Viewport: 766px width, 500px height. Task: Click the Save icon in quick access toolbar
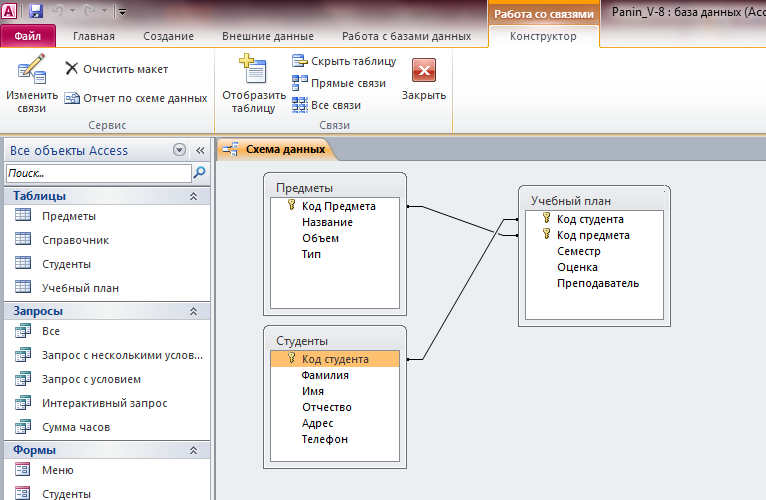pyautogui.click(x=36, y=11)
